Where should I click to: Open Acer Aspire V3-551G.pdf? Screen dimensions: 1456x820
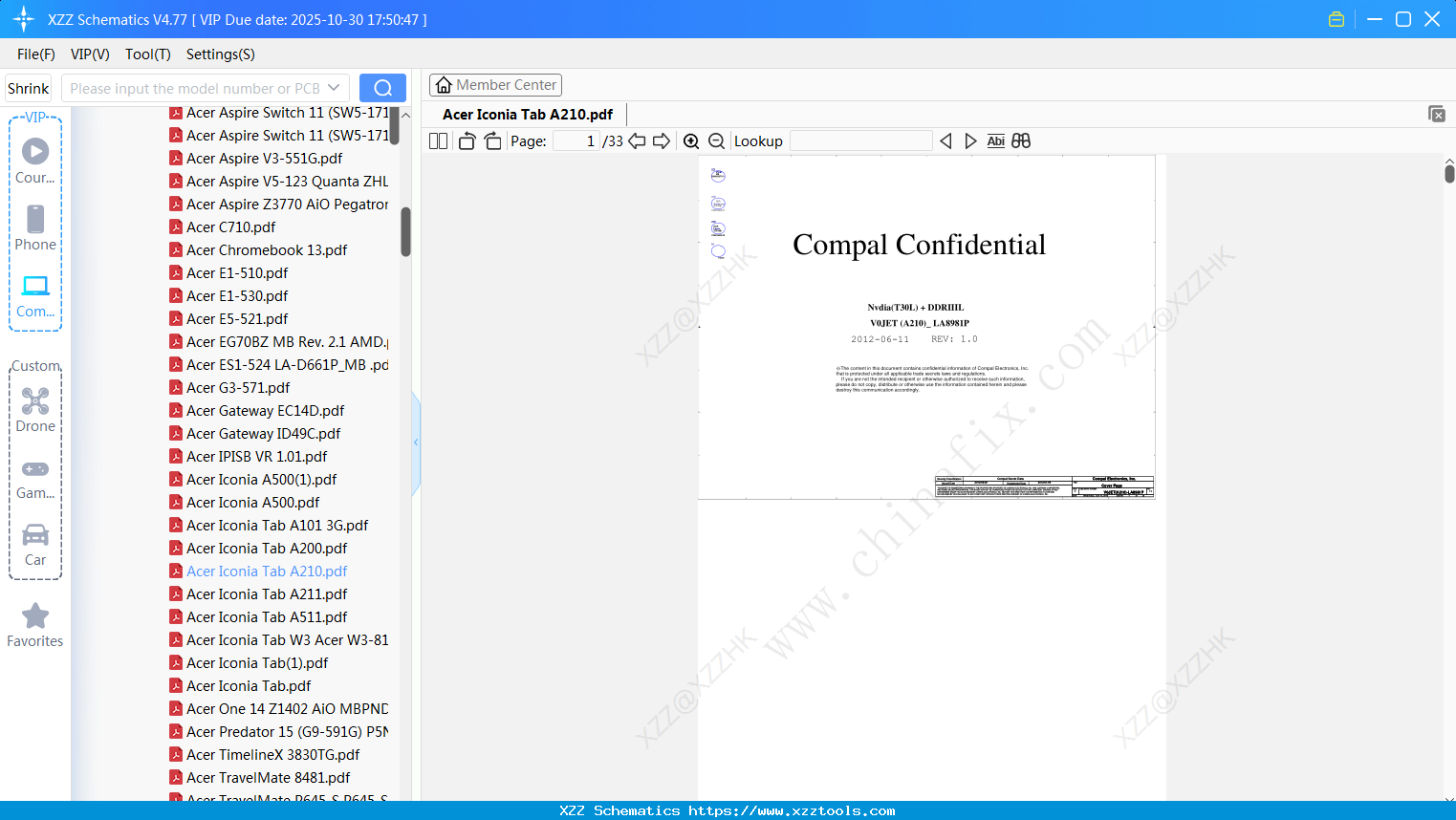coord(265,159)
